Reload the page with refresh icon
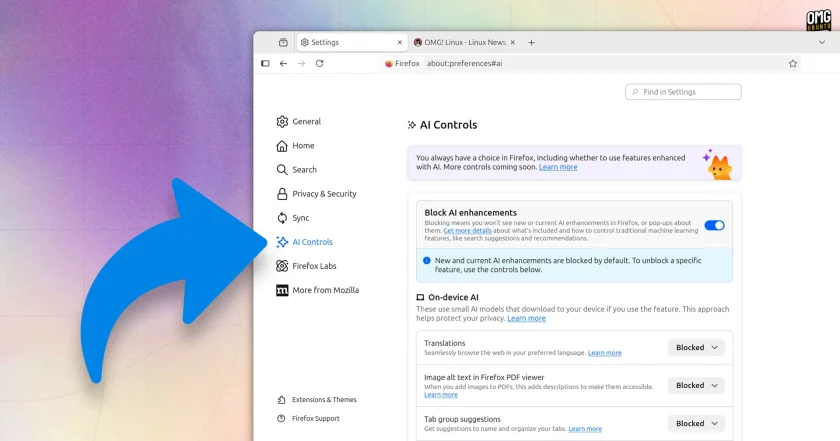Viewport: 840px width, 441px height. pos(319,63)
